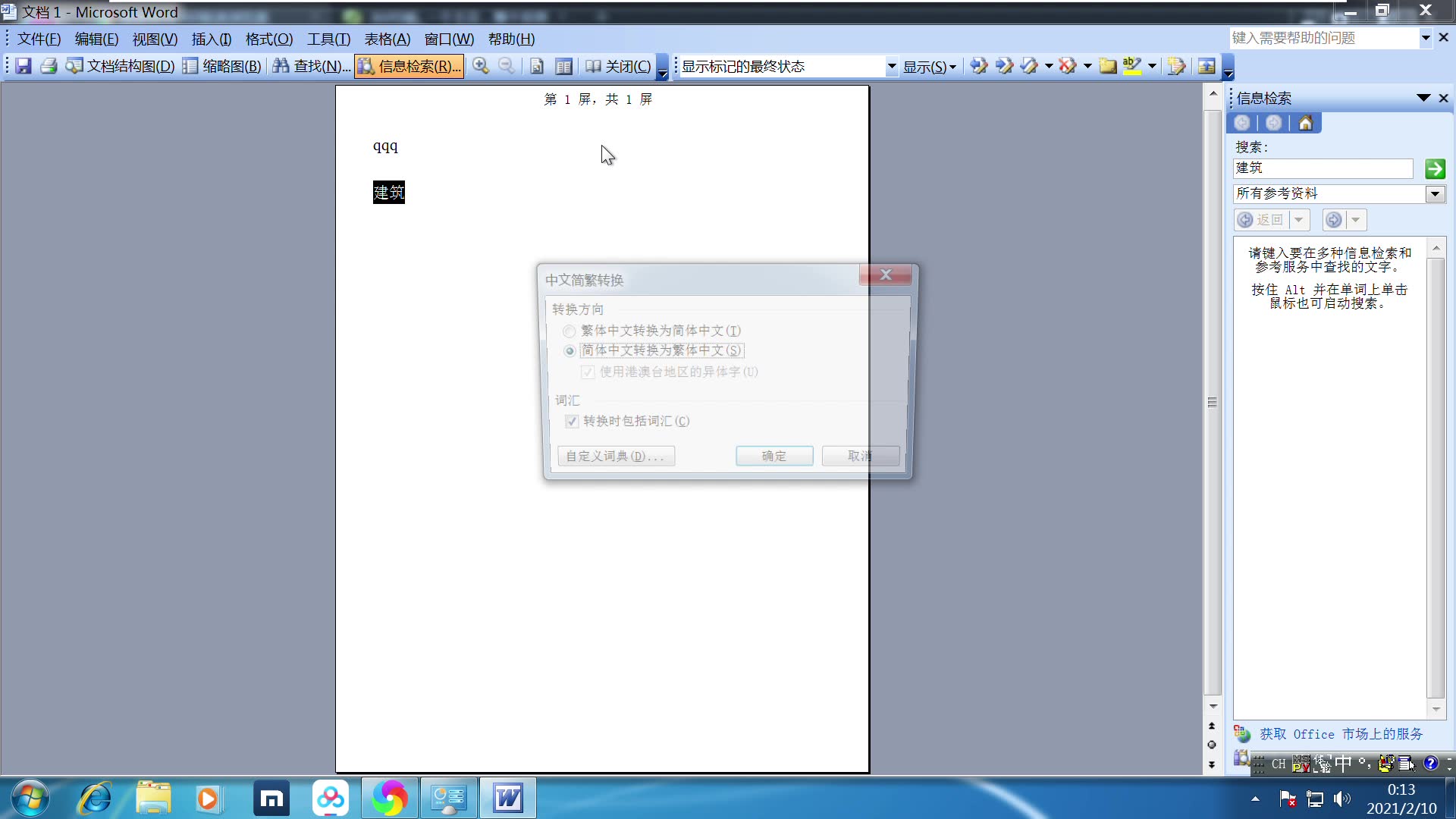Open the Document Map view icon
1456x819 pixels.
click(x=74, y=66)
